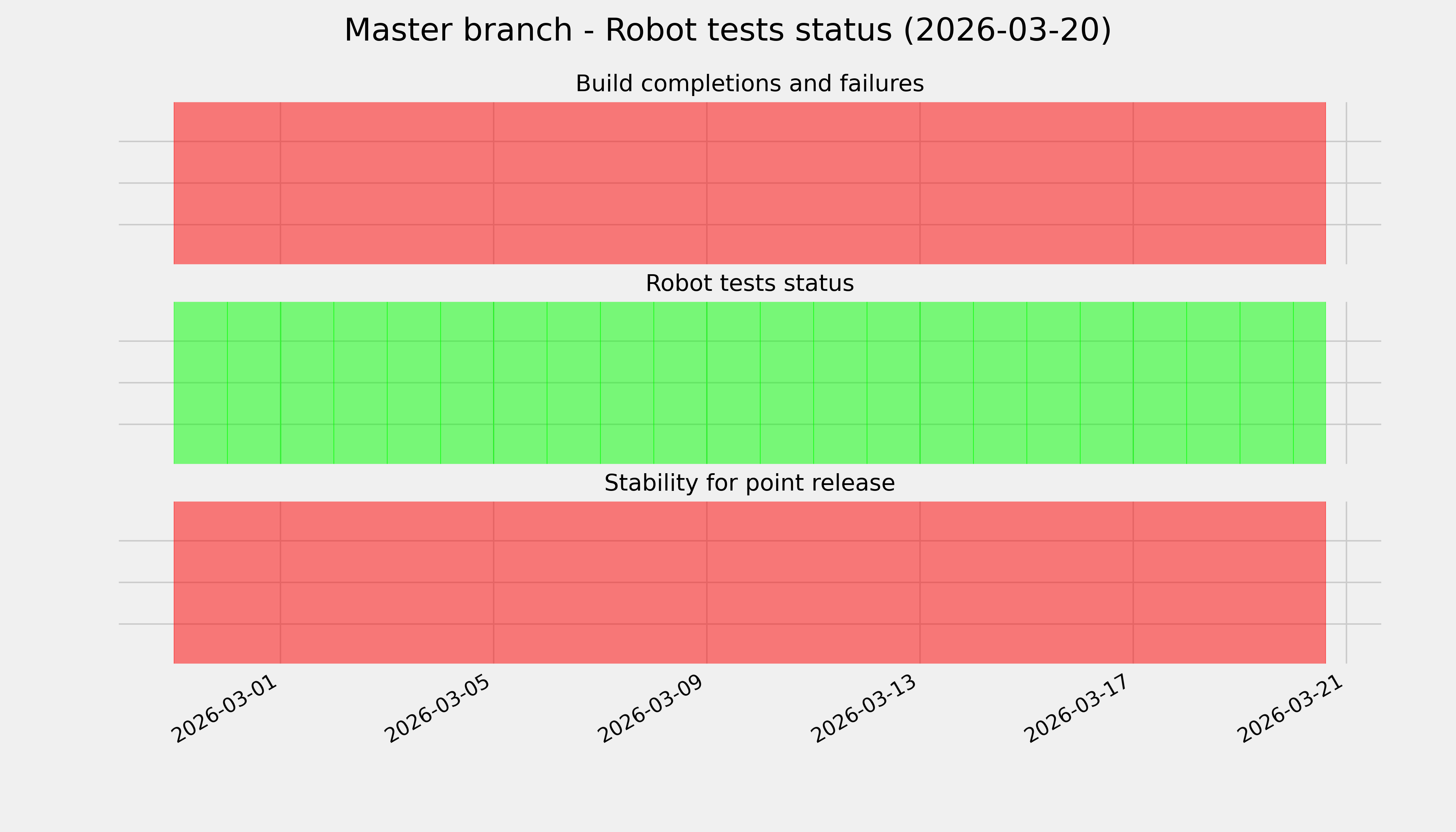Click the 2026-03-01 x-axis date label
Viewport: 1456px width, 832px height.
click(226, 710)
